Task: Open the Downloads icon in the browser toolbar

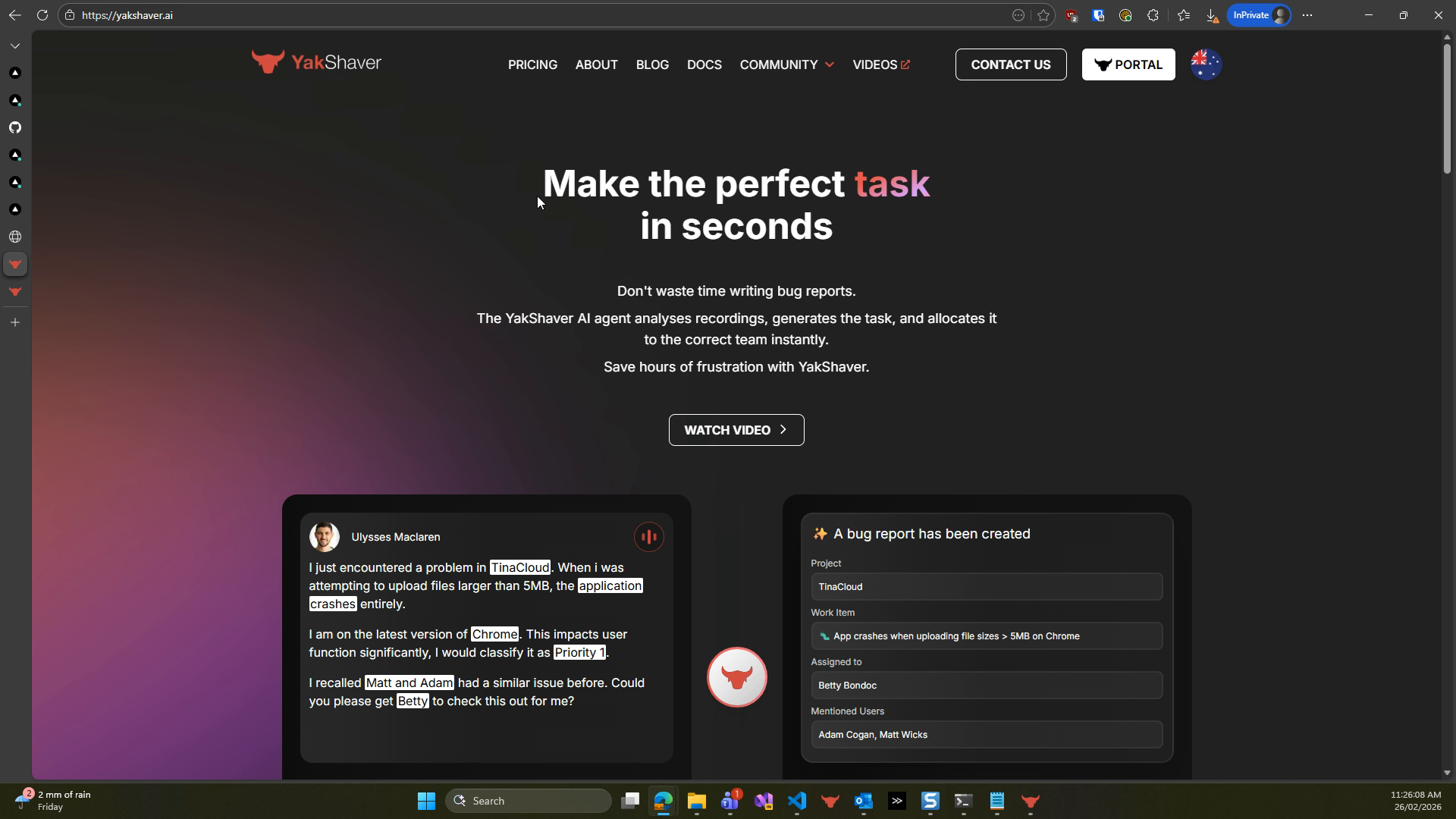Action: 1212,15
